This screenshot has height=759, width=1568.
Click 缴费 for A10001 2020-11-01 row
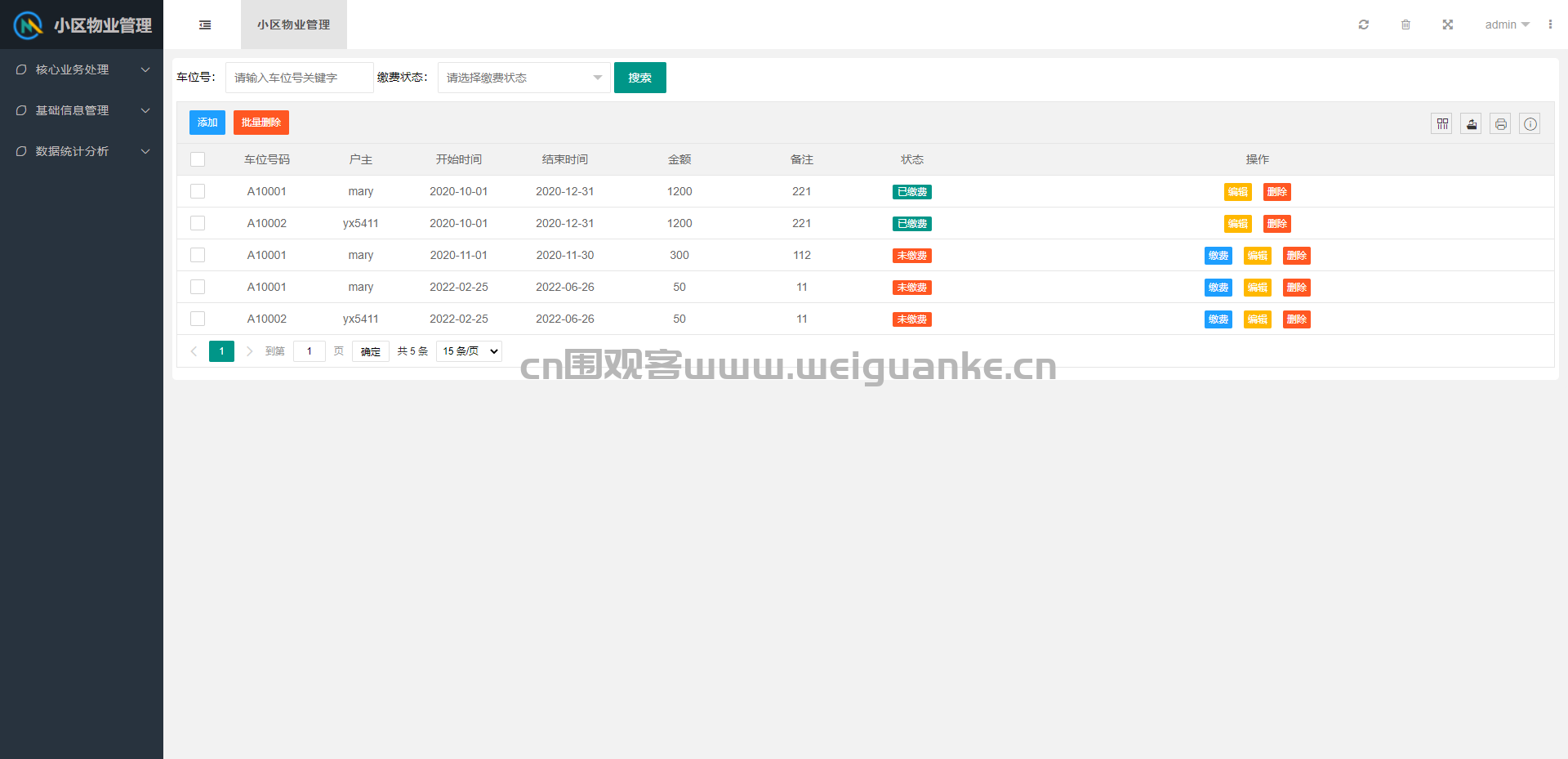(x=1218, y=256)
